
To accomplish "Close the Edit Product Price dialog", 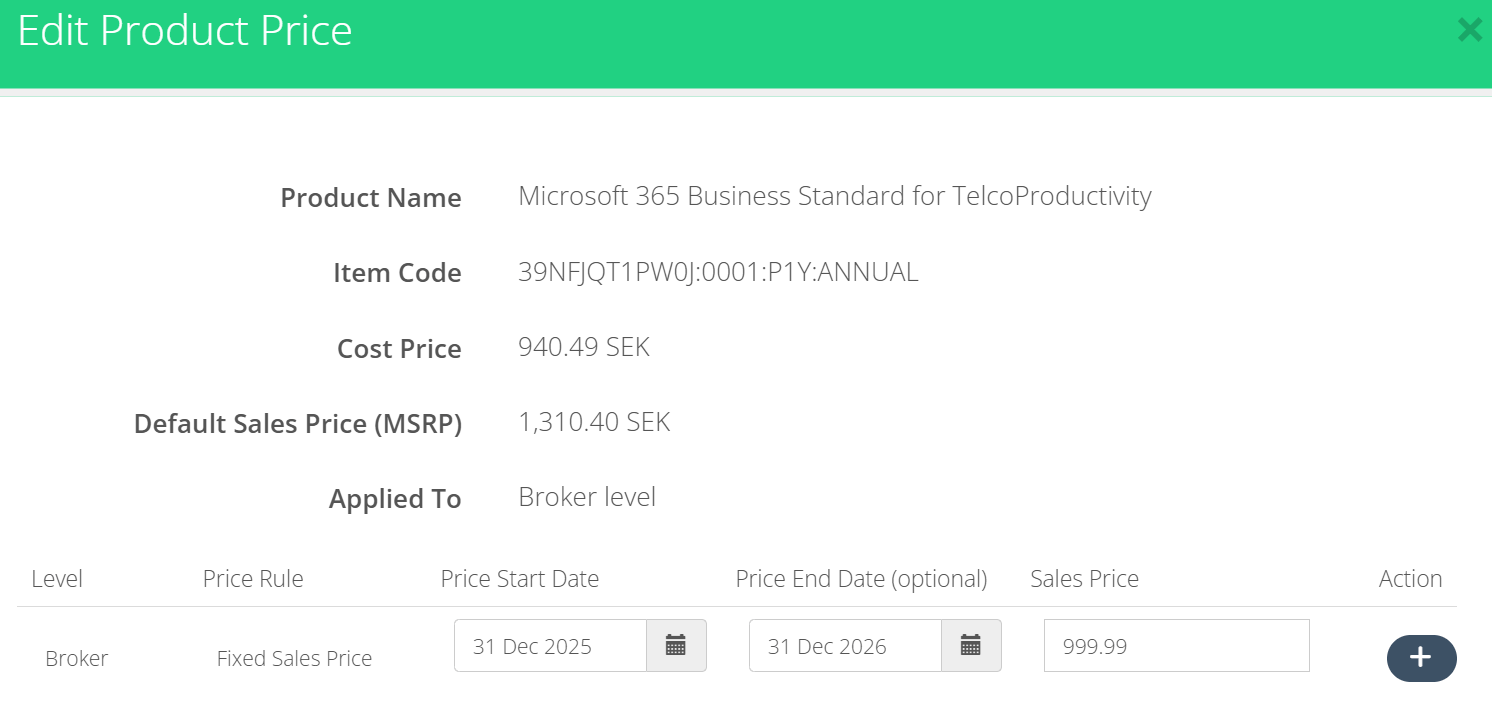I will coord(1469,30).
